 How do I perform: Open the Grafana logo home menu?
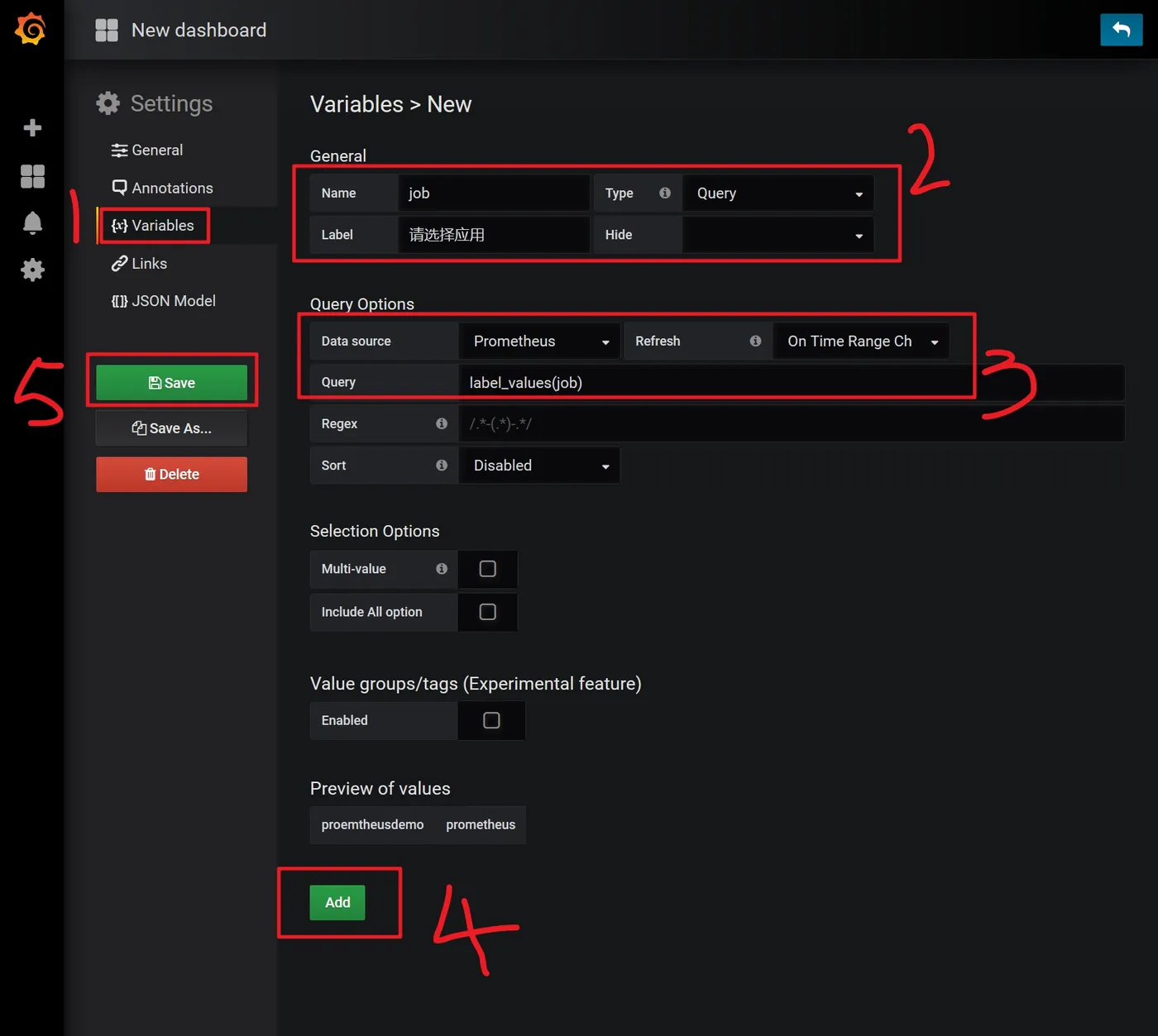coord(31,29)
